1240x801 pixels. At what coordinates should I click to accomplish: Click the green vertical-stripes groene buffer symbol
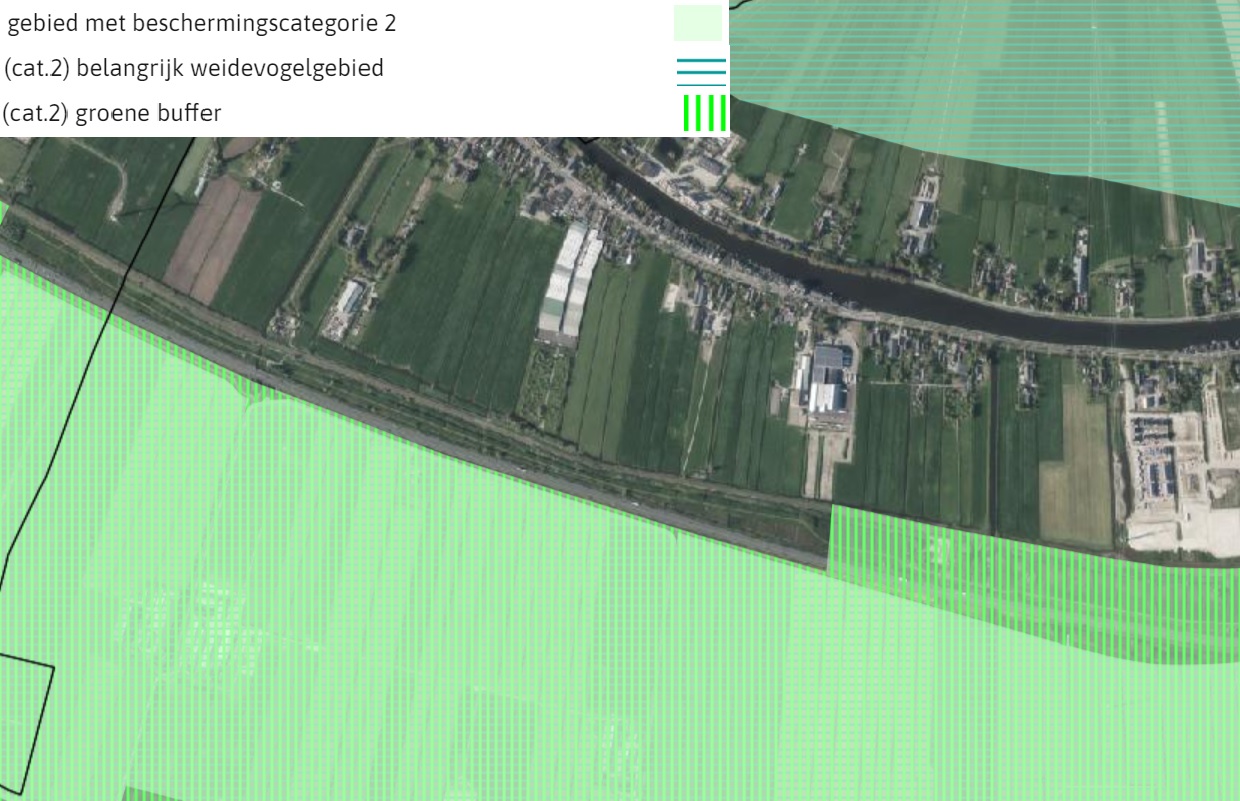click(x=704, y=113)
